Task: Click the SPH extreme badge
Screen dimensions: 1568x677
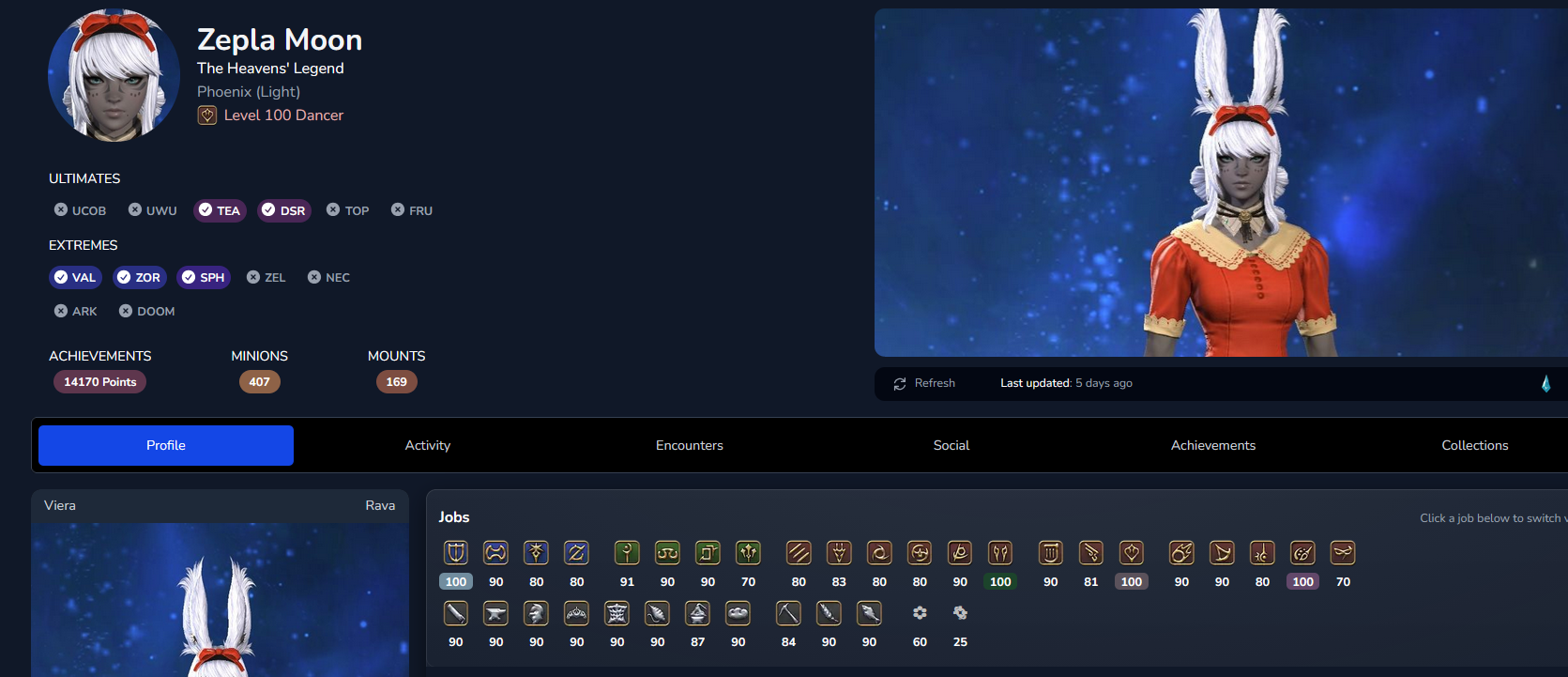Action: point(204,277)
